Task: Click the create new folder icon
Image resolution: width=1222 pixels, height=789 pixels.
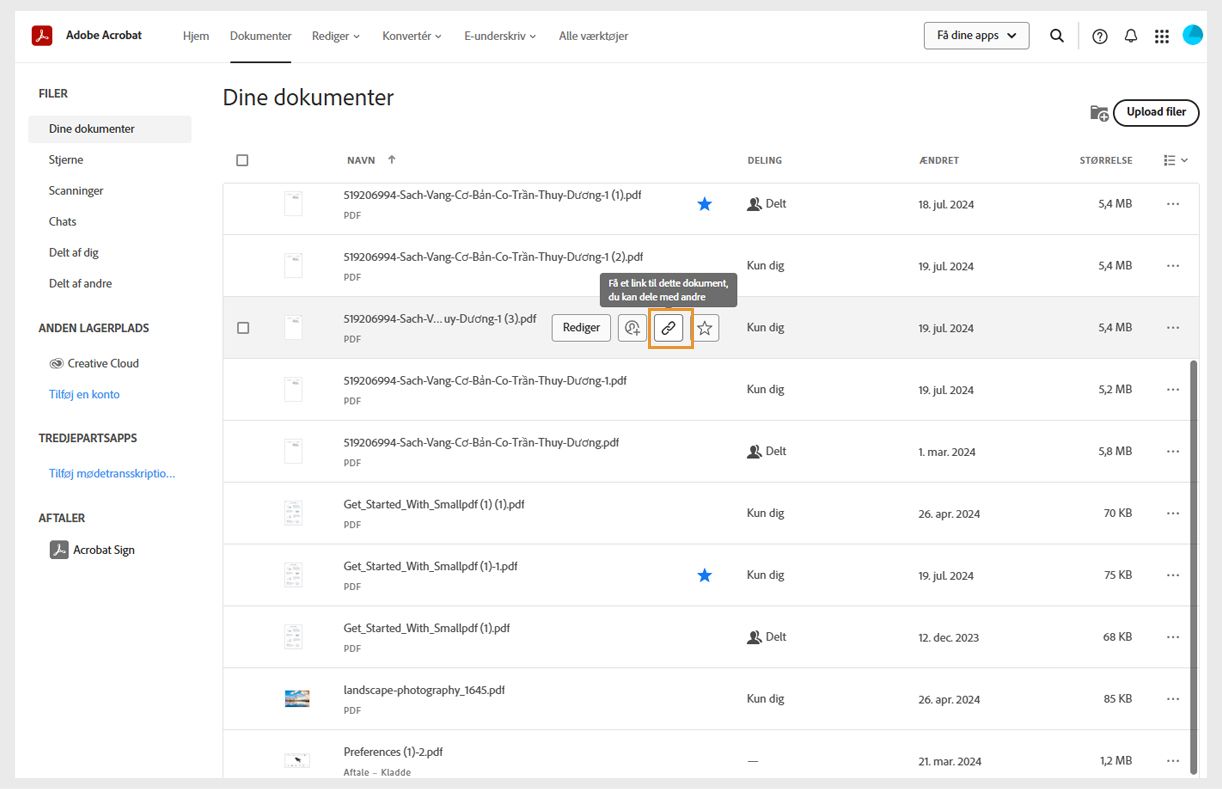Action: coord(1099,113)
